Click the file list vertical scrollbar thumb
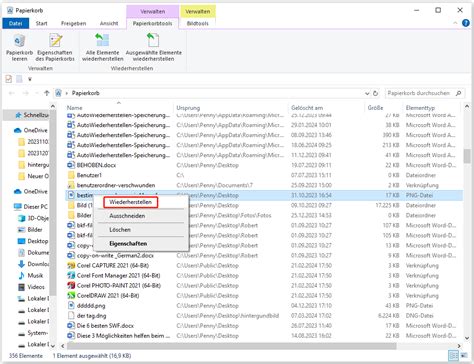 coord(467,156)
